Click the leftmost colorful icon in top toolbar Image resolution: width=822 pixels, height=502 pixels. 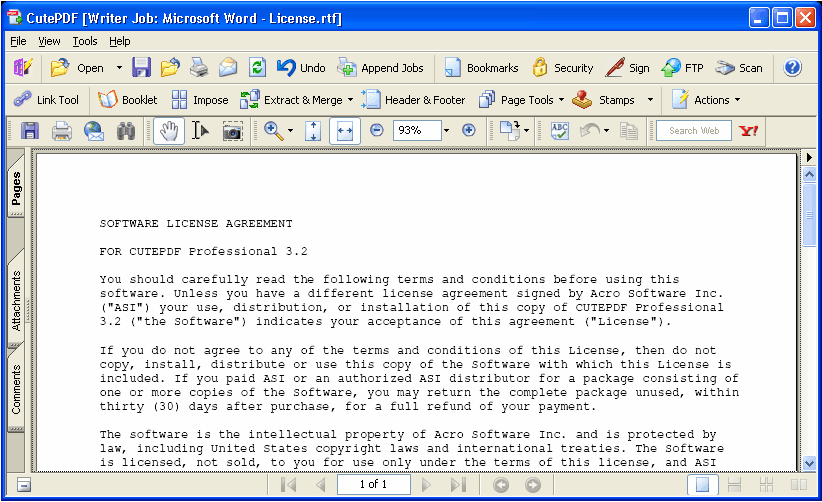coord(23,68)
